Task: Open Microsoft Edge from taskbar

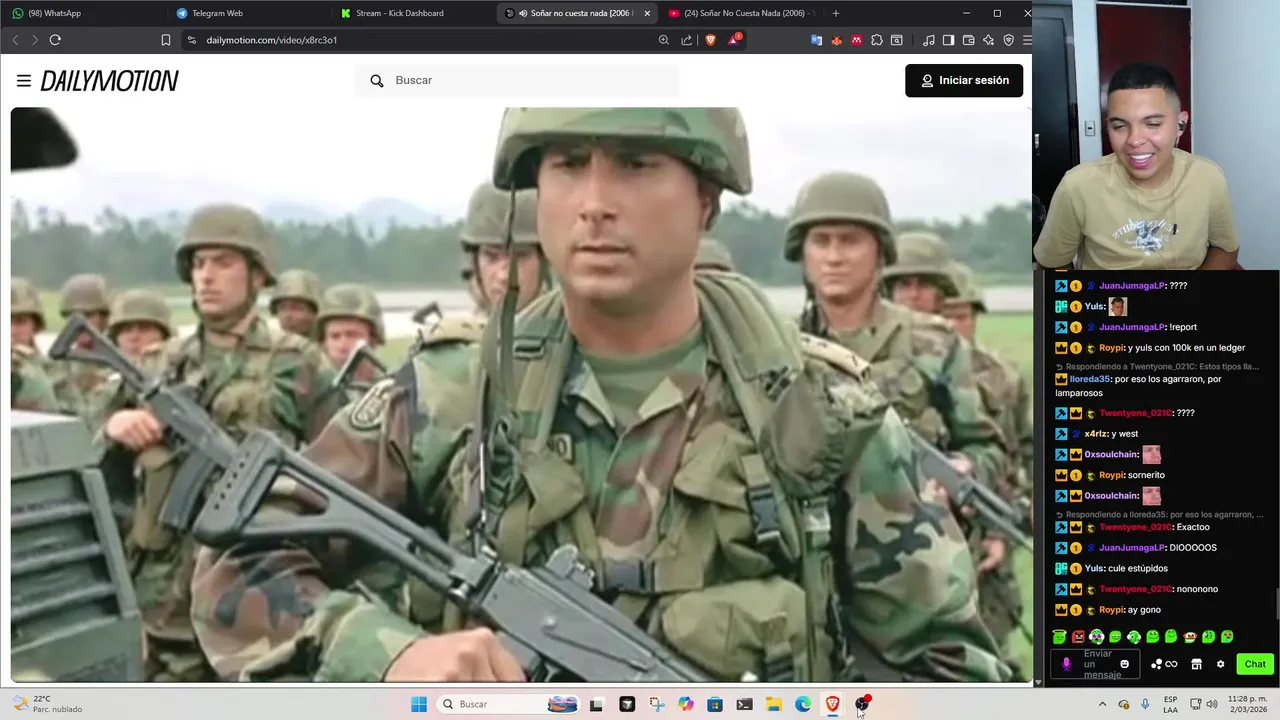Action: point(803,704)
